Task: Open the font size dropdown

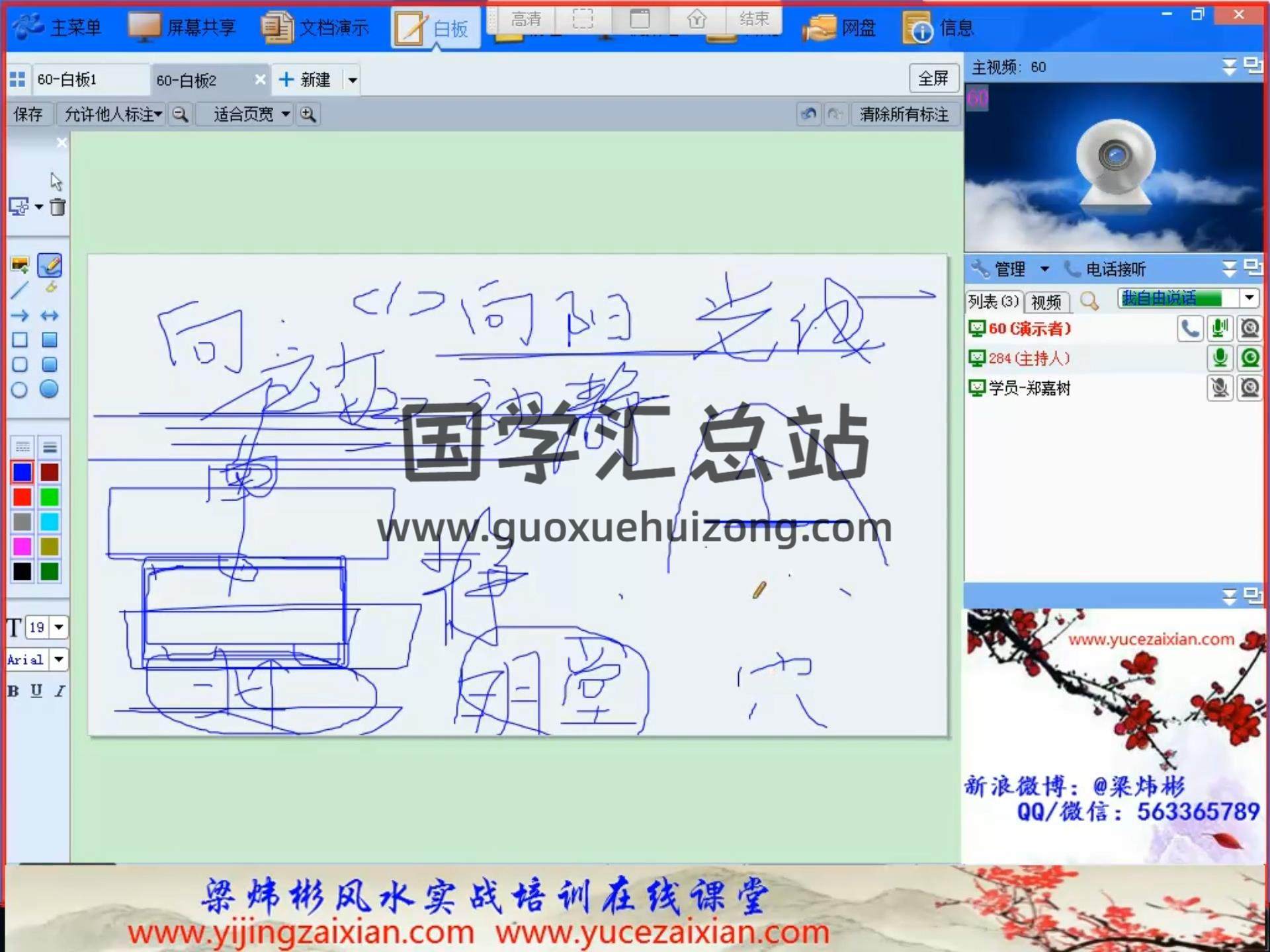Action: tap(59, 627)
